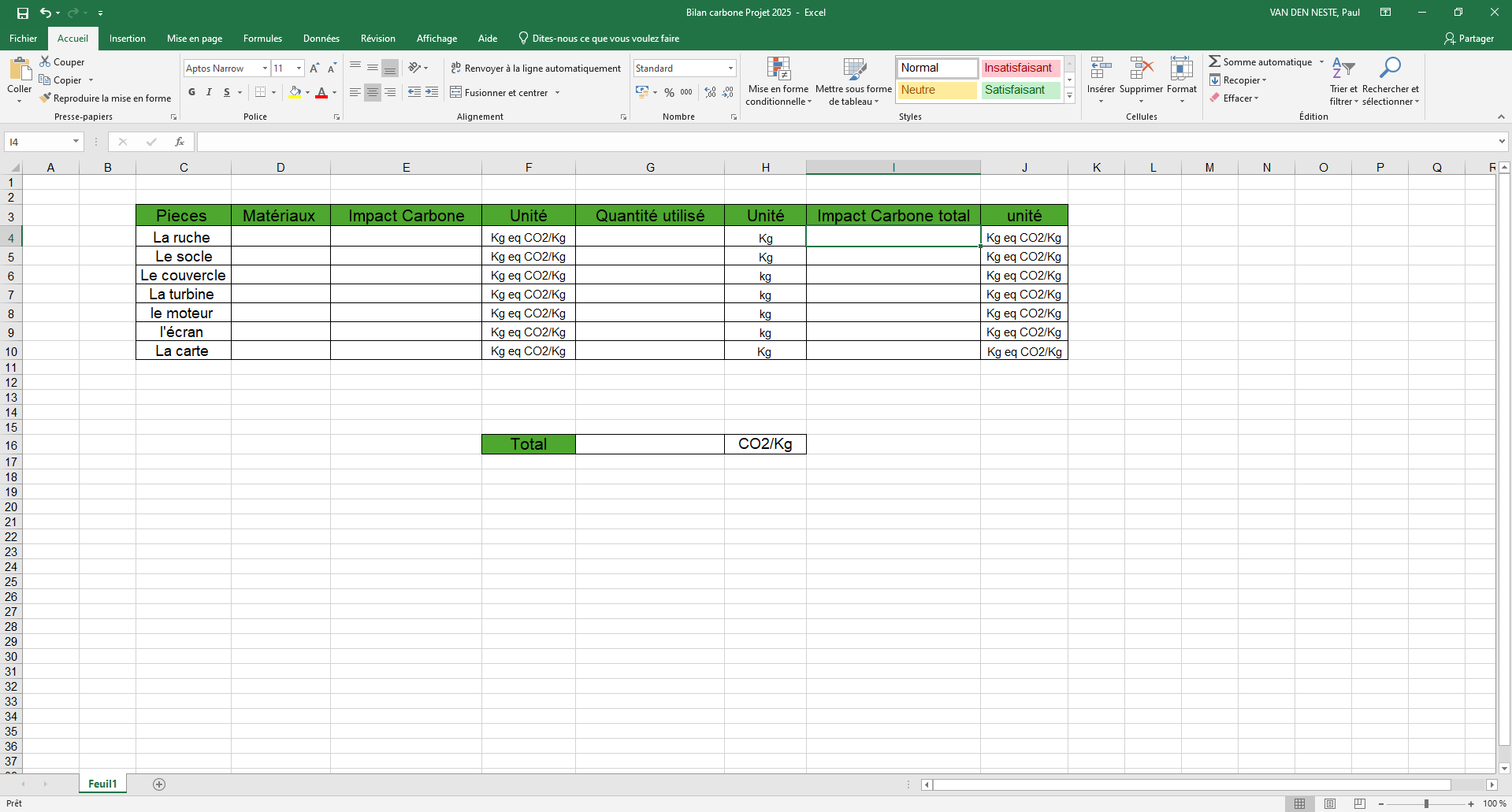Image resolution: width=1512 pixels, height=812 pixels.
Task: Apply the Insatisfaisant cell style
Action: pos(1018,68)
